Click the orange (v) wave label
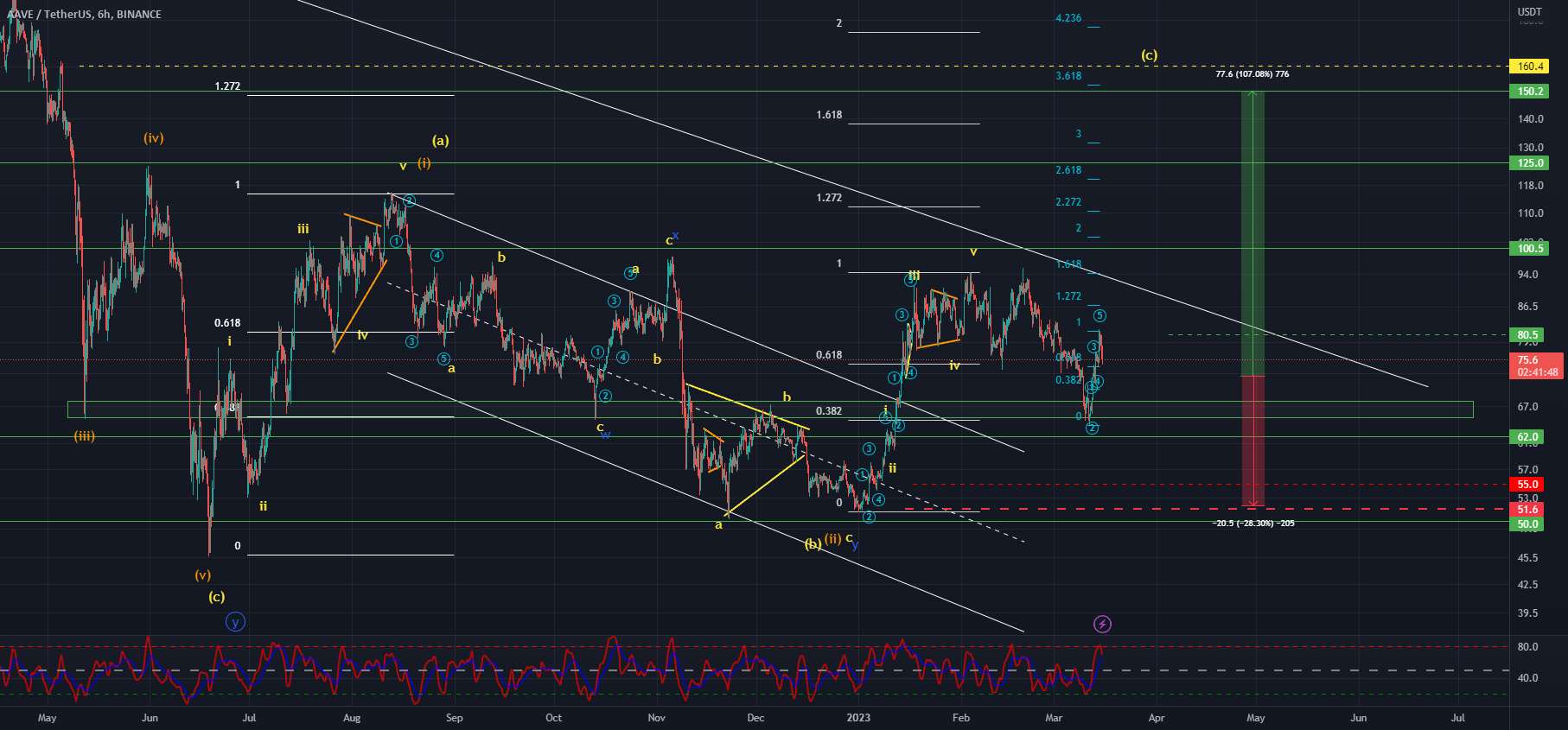Image resolution: width=1568 pixels, height=730 pixels. [x=202, y=574]
